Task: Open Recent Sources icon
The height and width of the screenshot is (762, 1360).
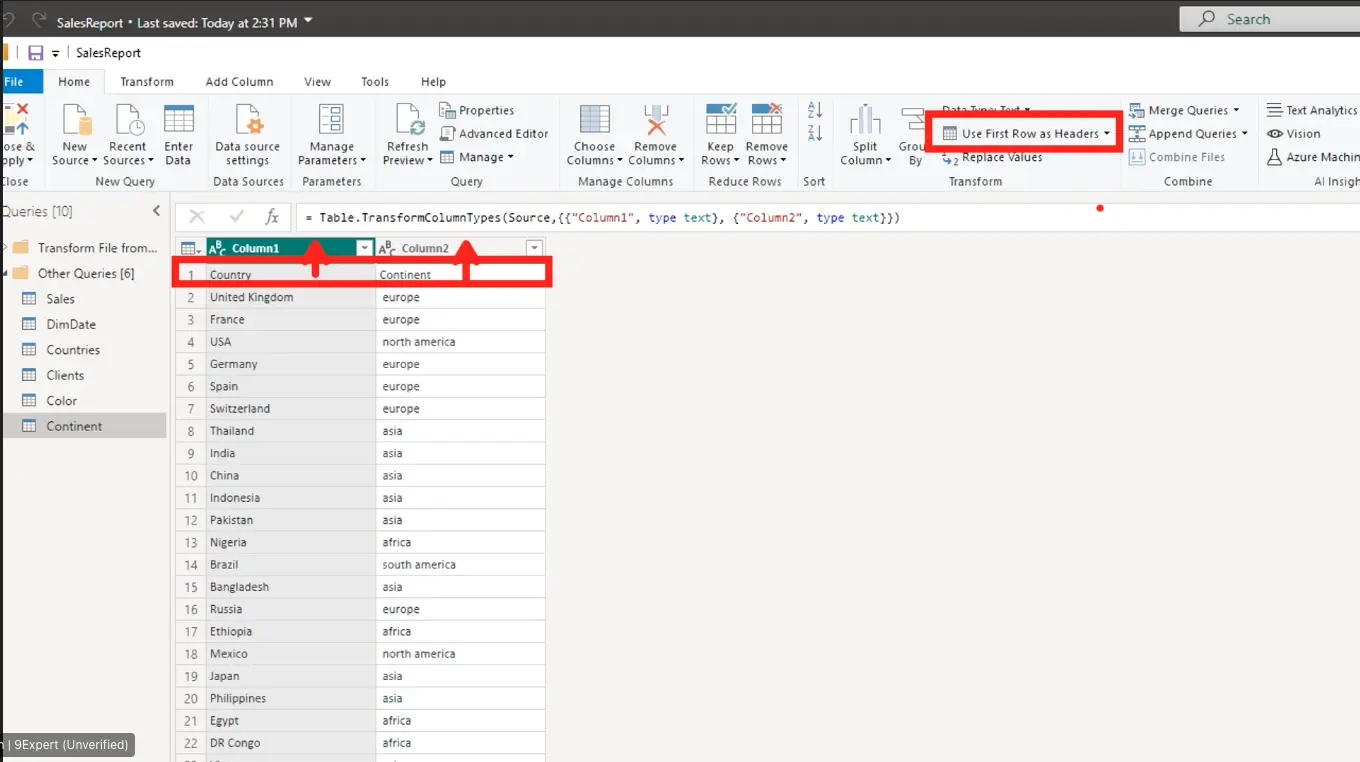Action: 129,119
